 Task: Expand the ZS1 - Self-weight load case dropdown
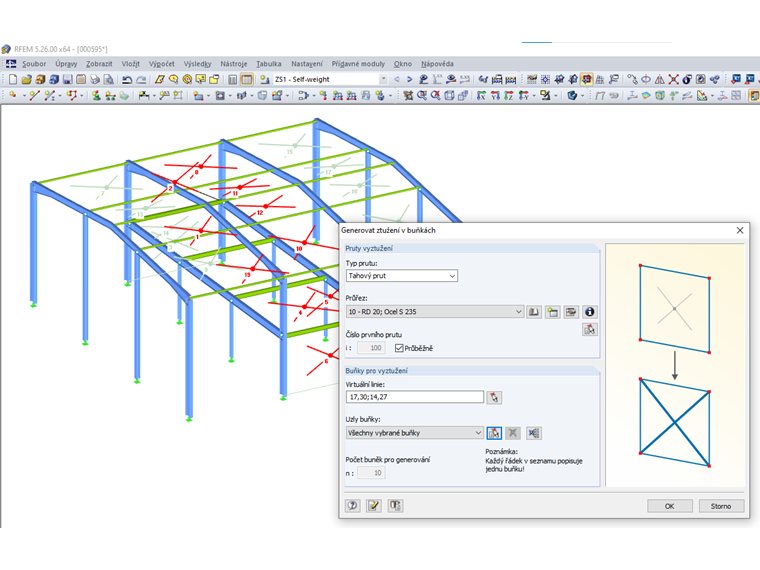(383, 79)
